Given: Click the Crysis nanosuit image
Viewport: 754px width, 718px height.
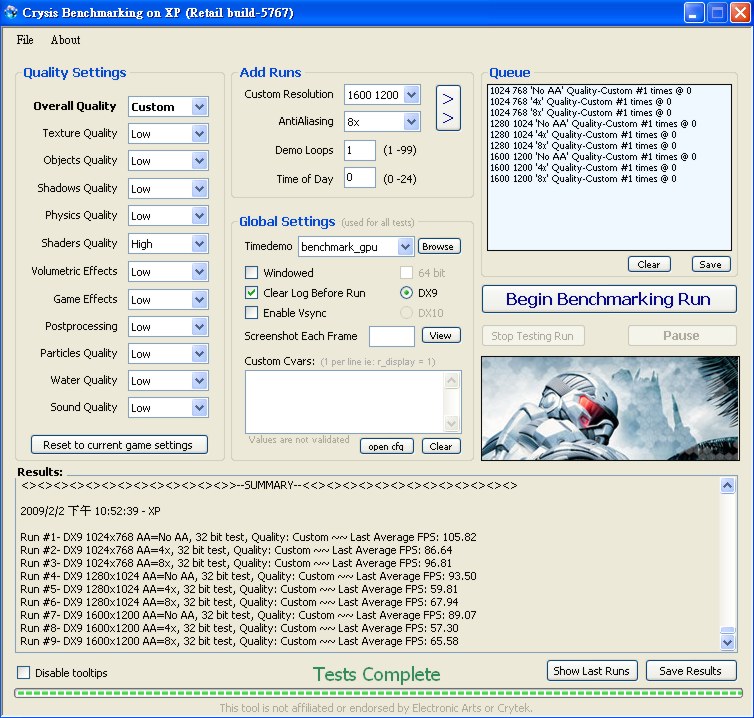Looking at the screenshot, I should pyautogui.click(x=610, y=408).
